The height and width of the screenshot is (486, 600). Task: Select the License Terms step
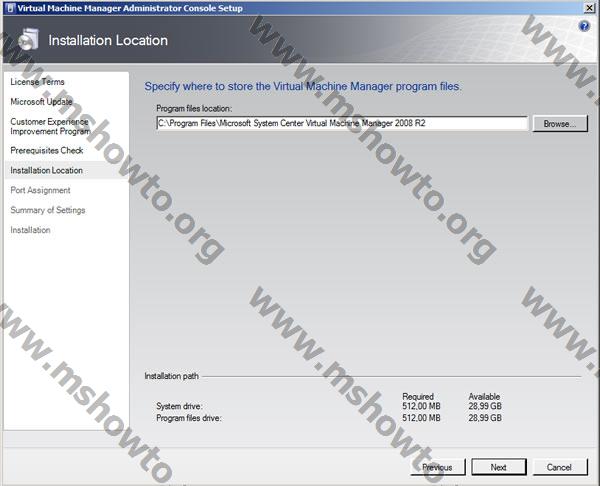[38, 82]
